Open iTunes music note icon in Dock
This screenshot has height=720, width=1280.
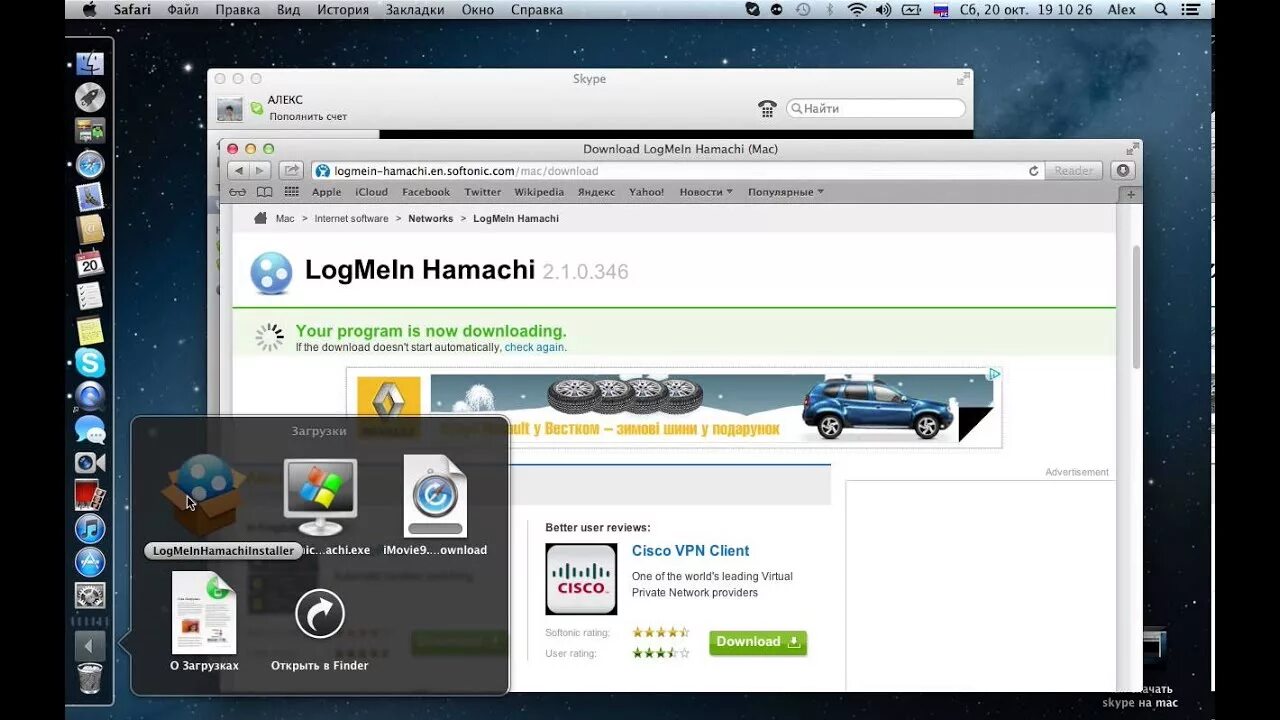point(90,529)
